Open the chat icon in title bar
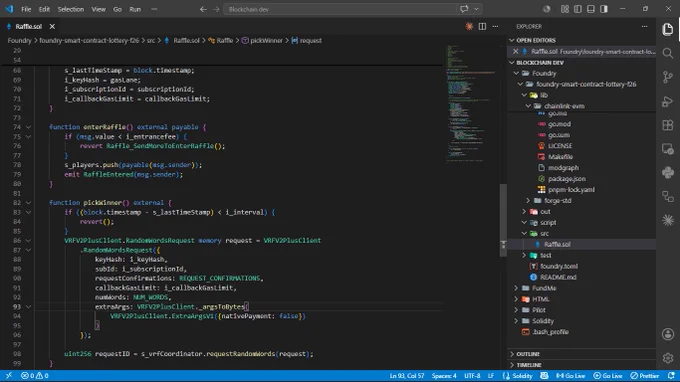The image size is (680, 382). click(464, 9)
